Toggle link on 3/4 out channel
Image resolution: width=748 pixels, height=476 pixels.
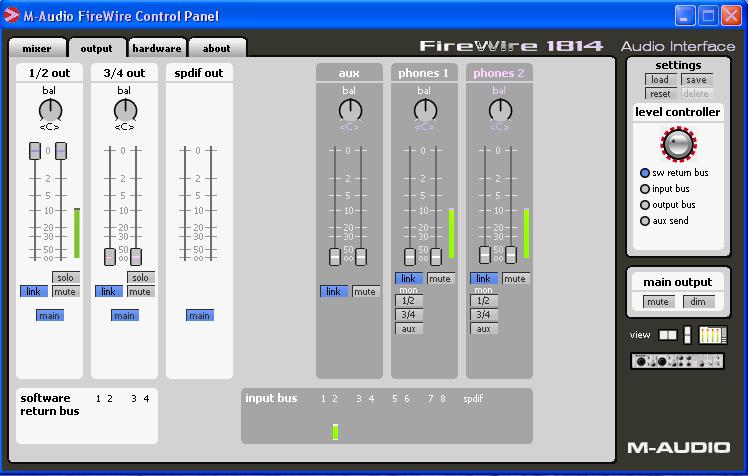[109, 291]
